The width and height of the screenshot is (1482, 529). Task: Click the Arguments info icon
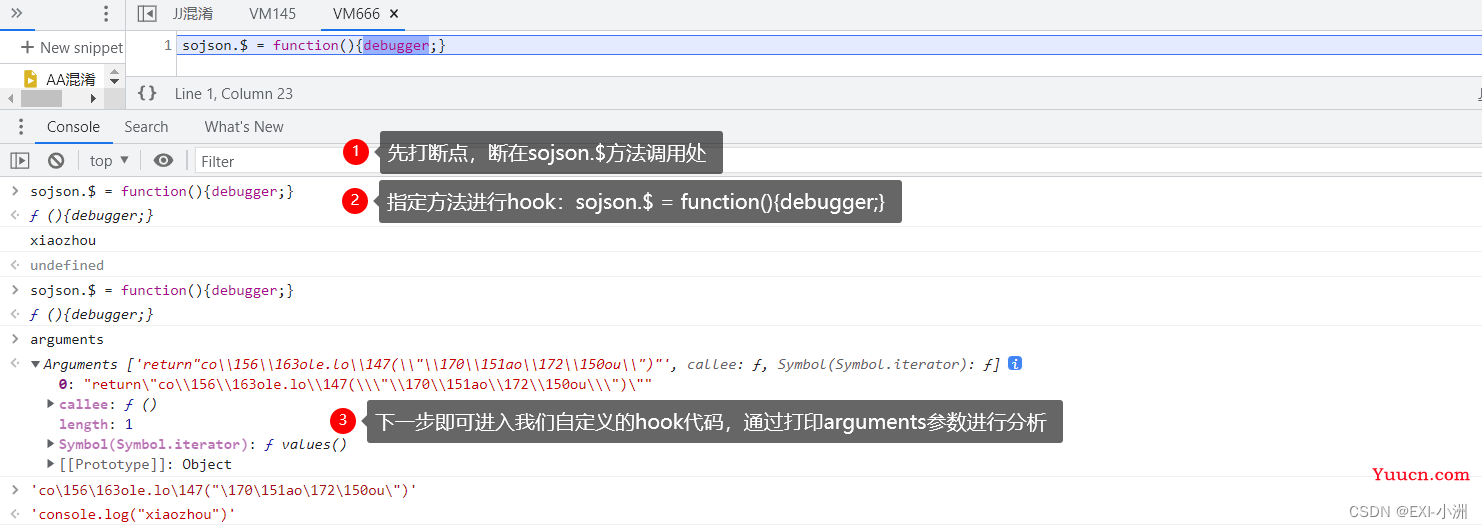point(1015,364)
